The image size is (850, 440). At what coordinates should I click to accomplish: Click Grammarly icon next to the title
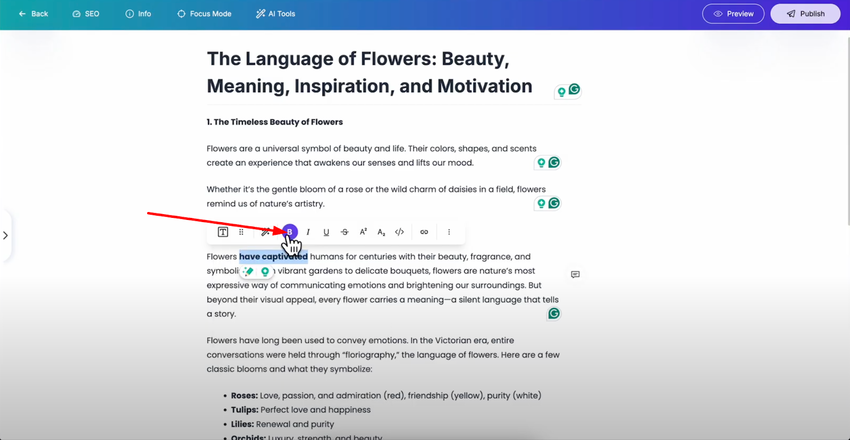574,89
